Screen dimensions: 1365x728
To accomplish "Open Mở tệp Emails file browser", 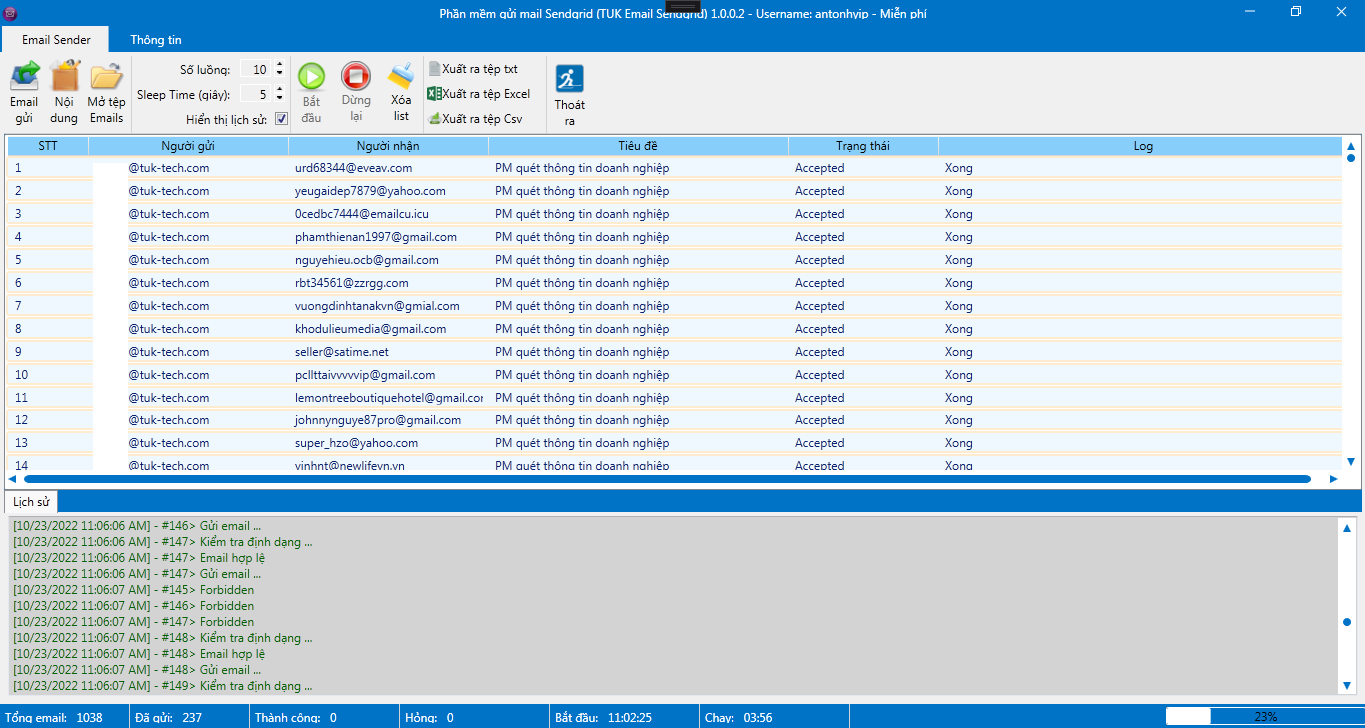I will click(106, 92).
